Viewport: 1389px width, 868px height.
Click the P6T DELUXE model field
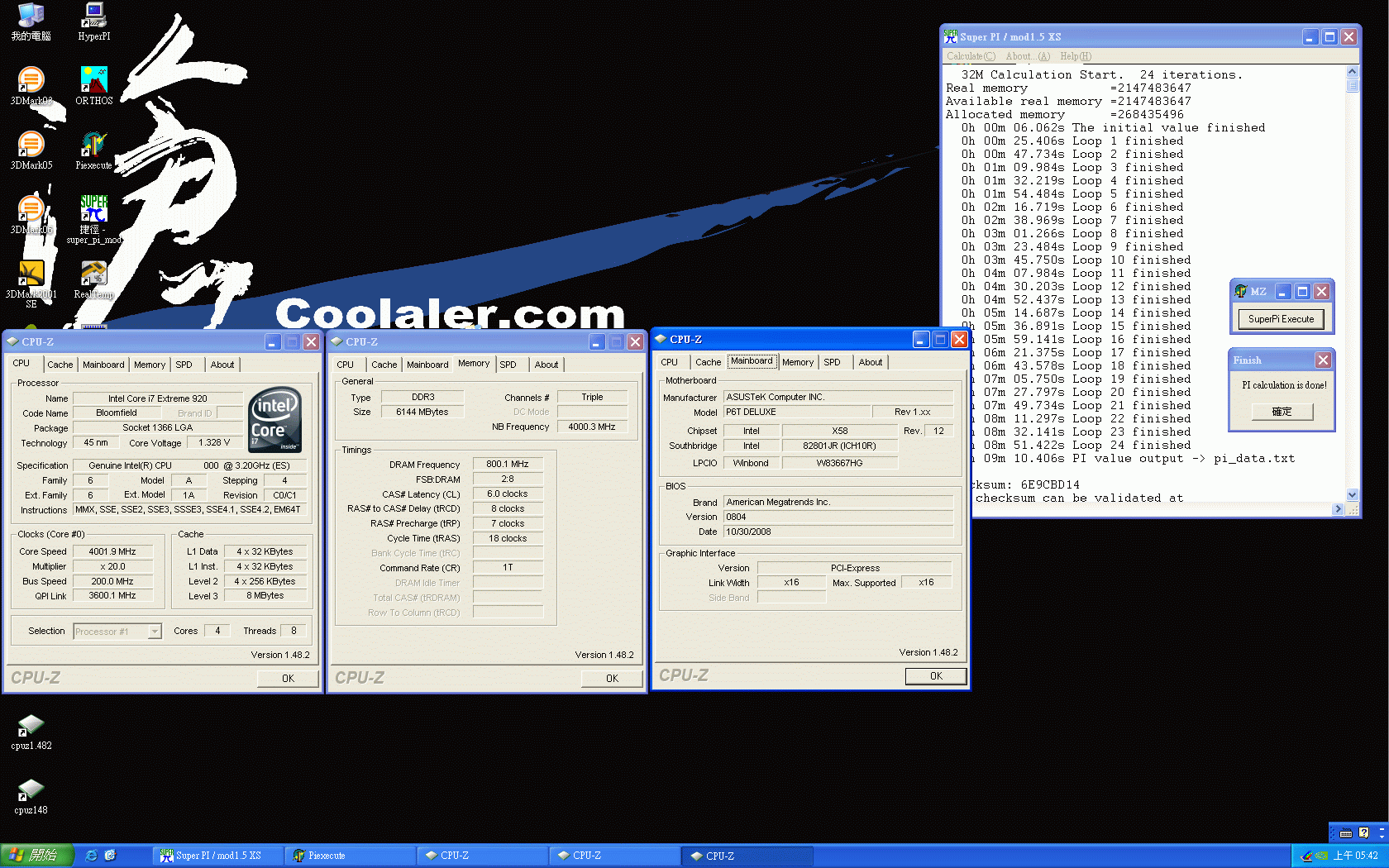(797, 412)
